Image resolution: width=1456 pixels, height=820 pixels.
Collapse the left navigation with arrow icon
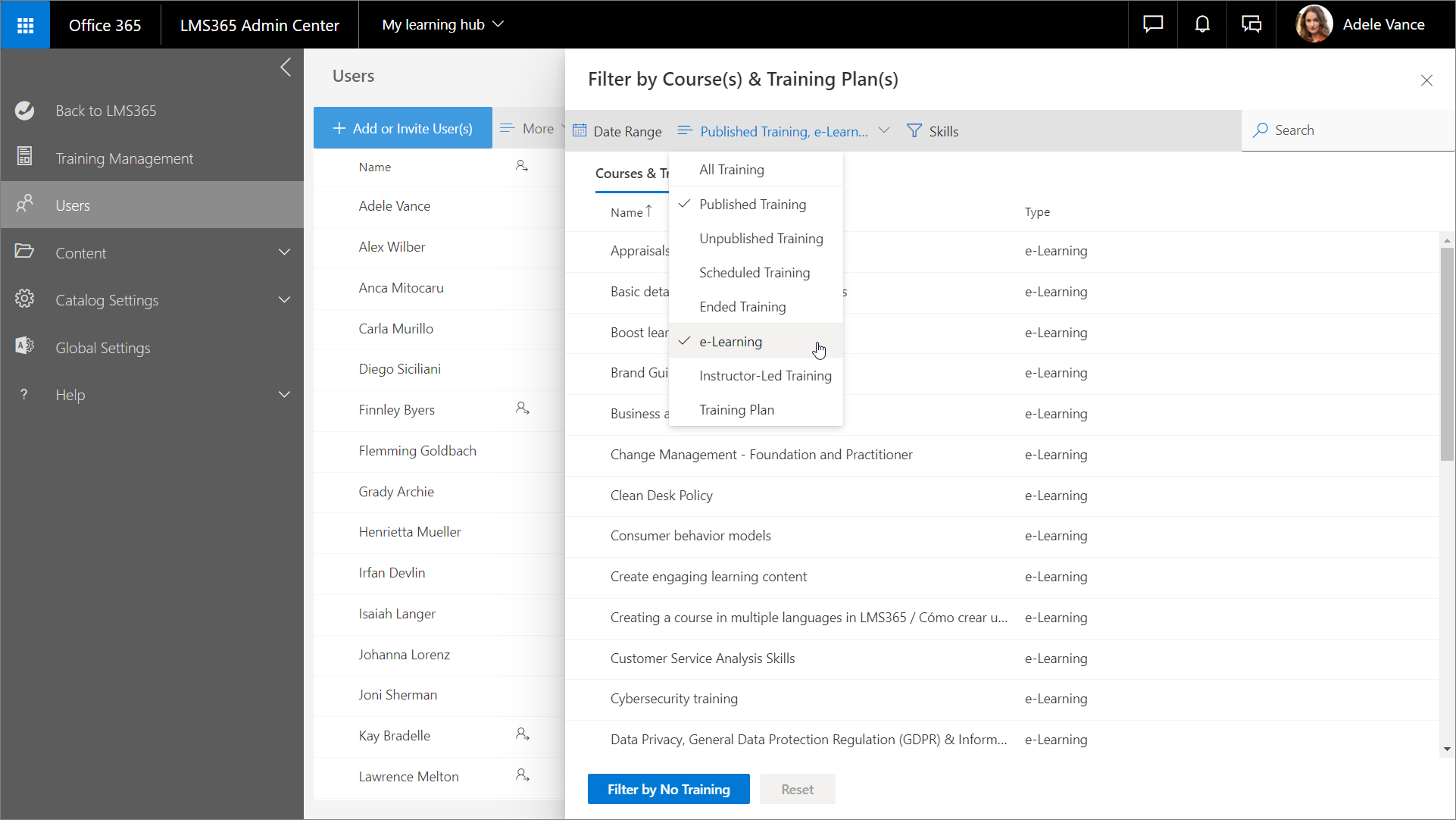coord(286,67)
